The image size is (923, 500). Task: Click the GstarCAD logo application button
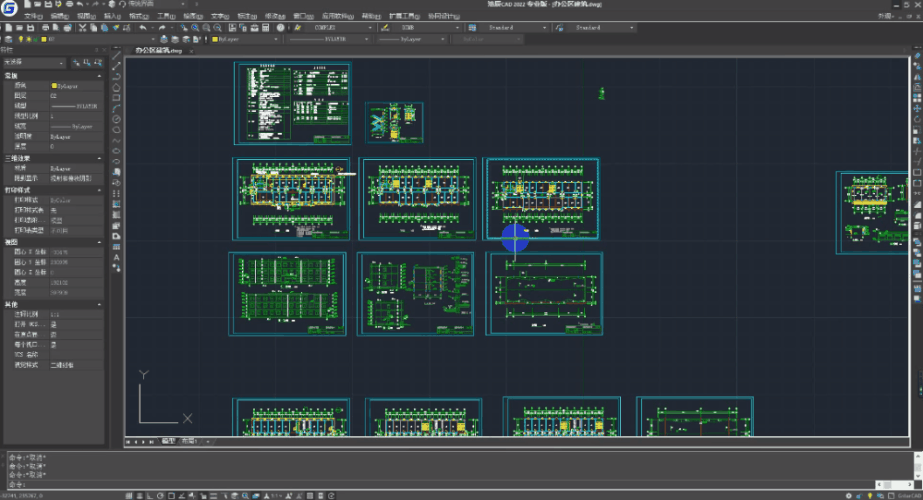[x=9, y=9]
